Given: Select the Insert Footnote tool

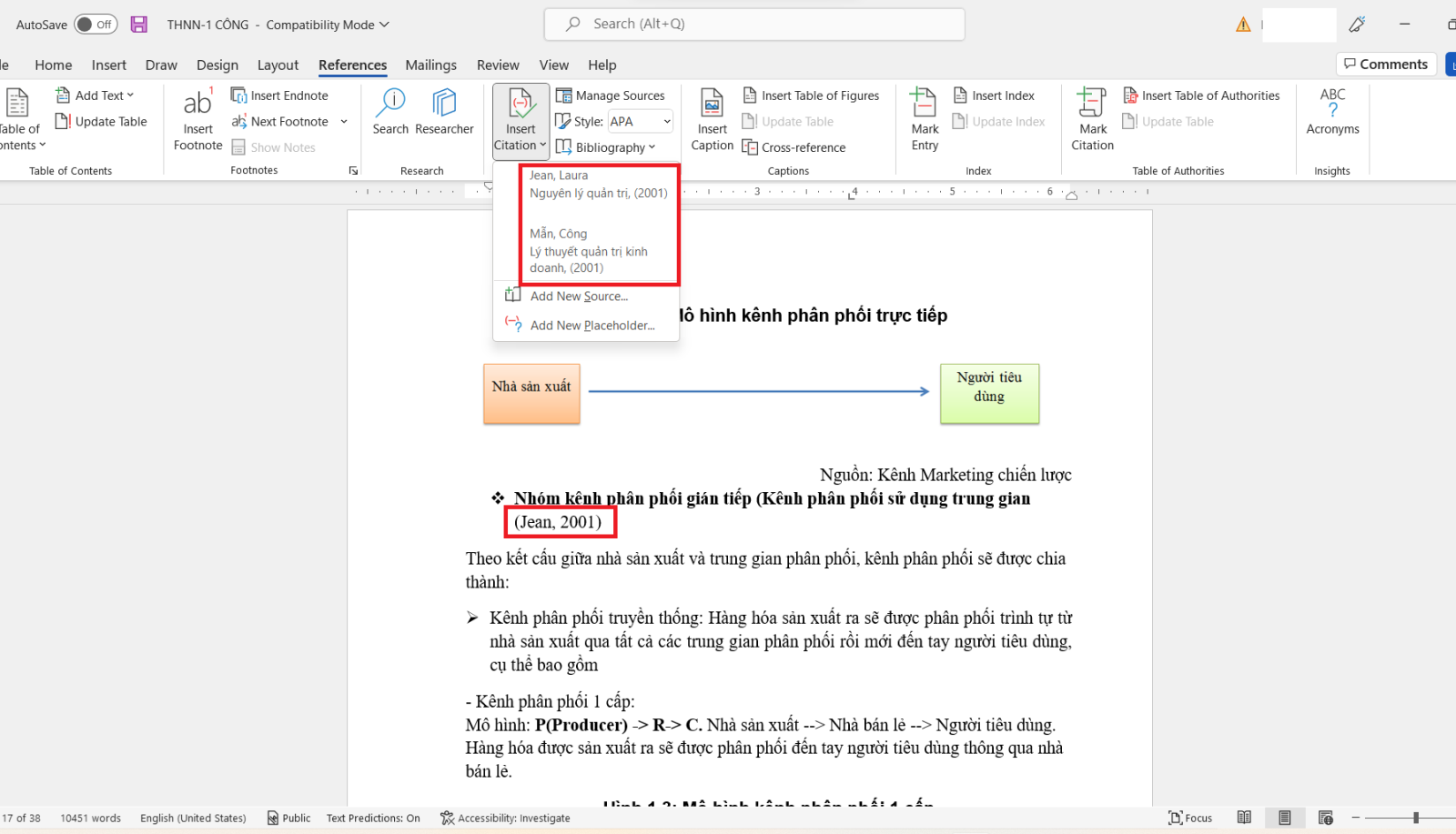Looking at the screenshot, I should tap(197, 119).
